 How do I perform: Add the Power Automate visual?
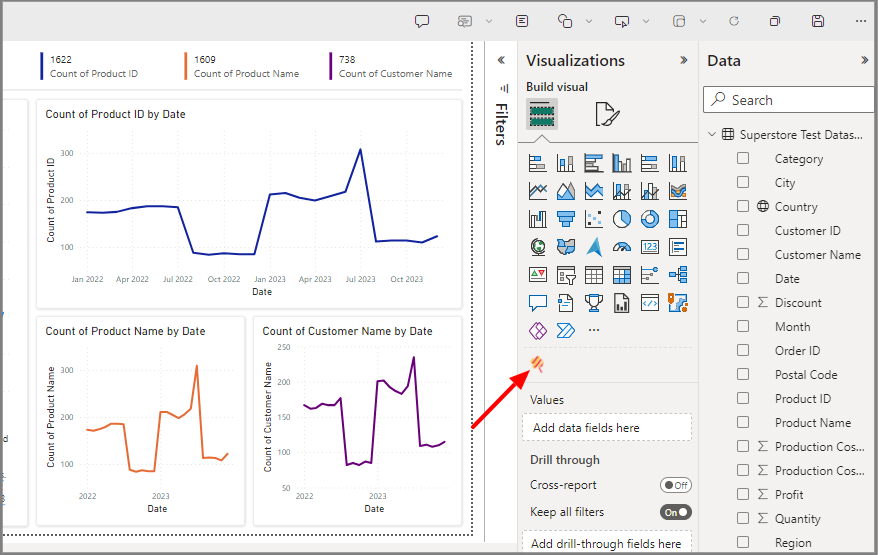[x=566, y=330]
